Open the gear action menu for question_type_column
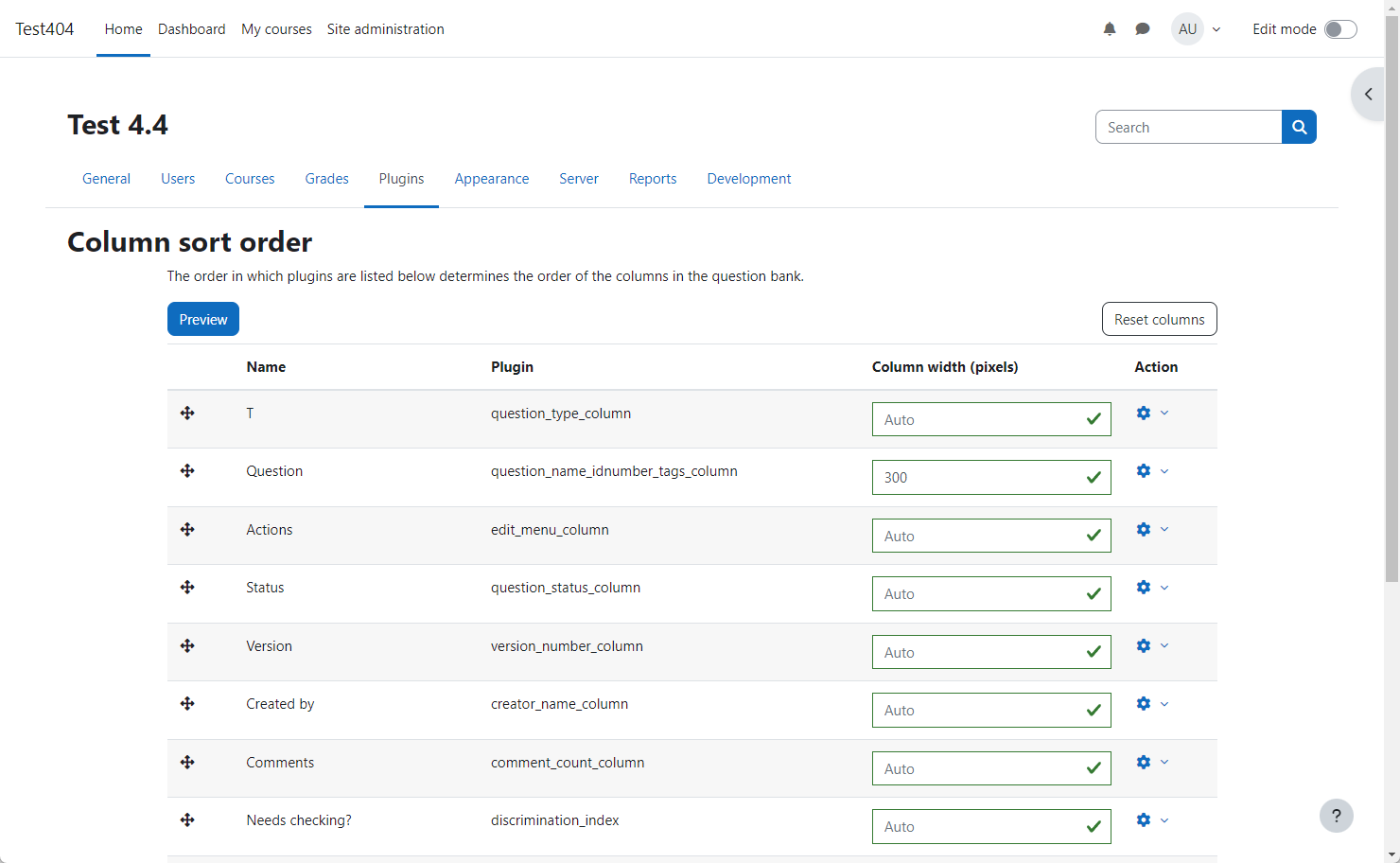This screenshot has height=863, width=1400. [x=1144, y=413]
